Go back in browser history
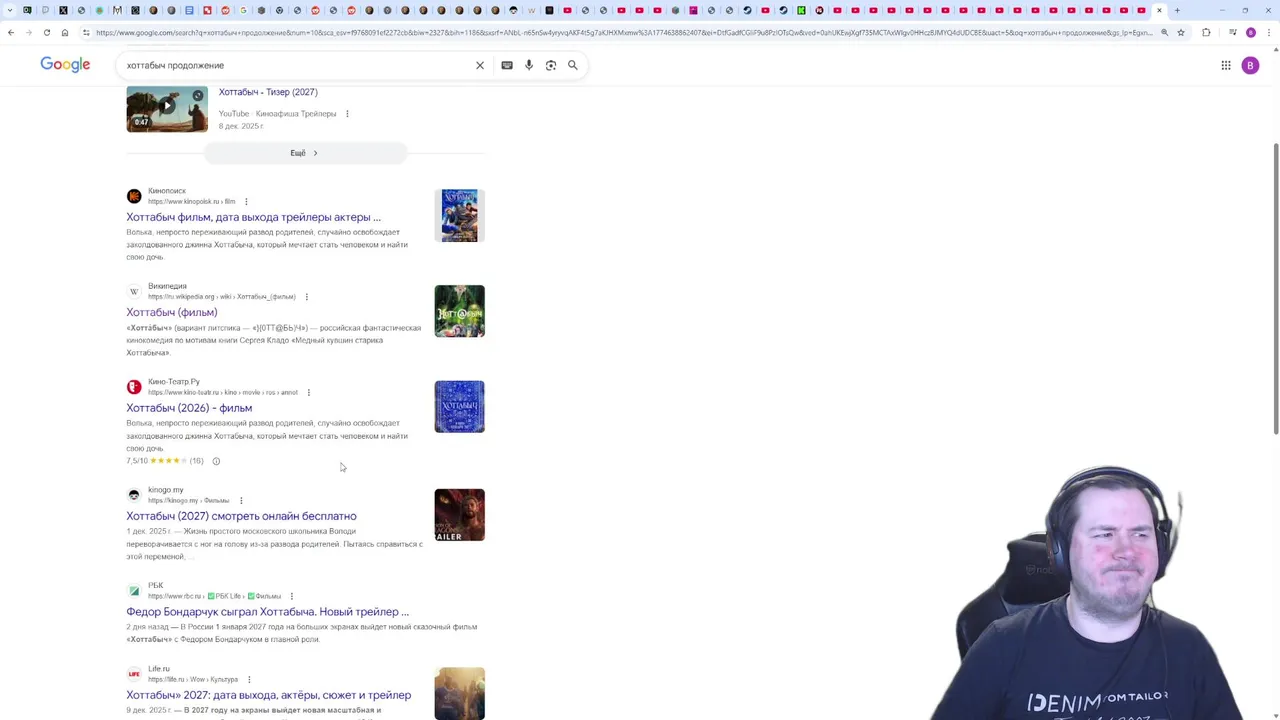Screen dimensions: 1280x720 11,32
